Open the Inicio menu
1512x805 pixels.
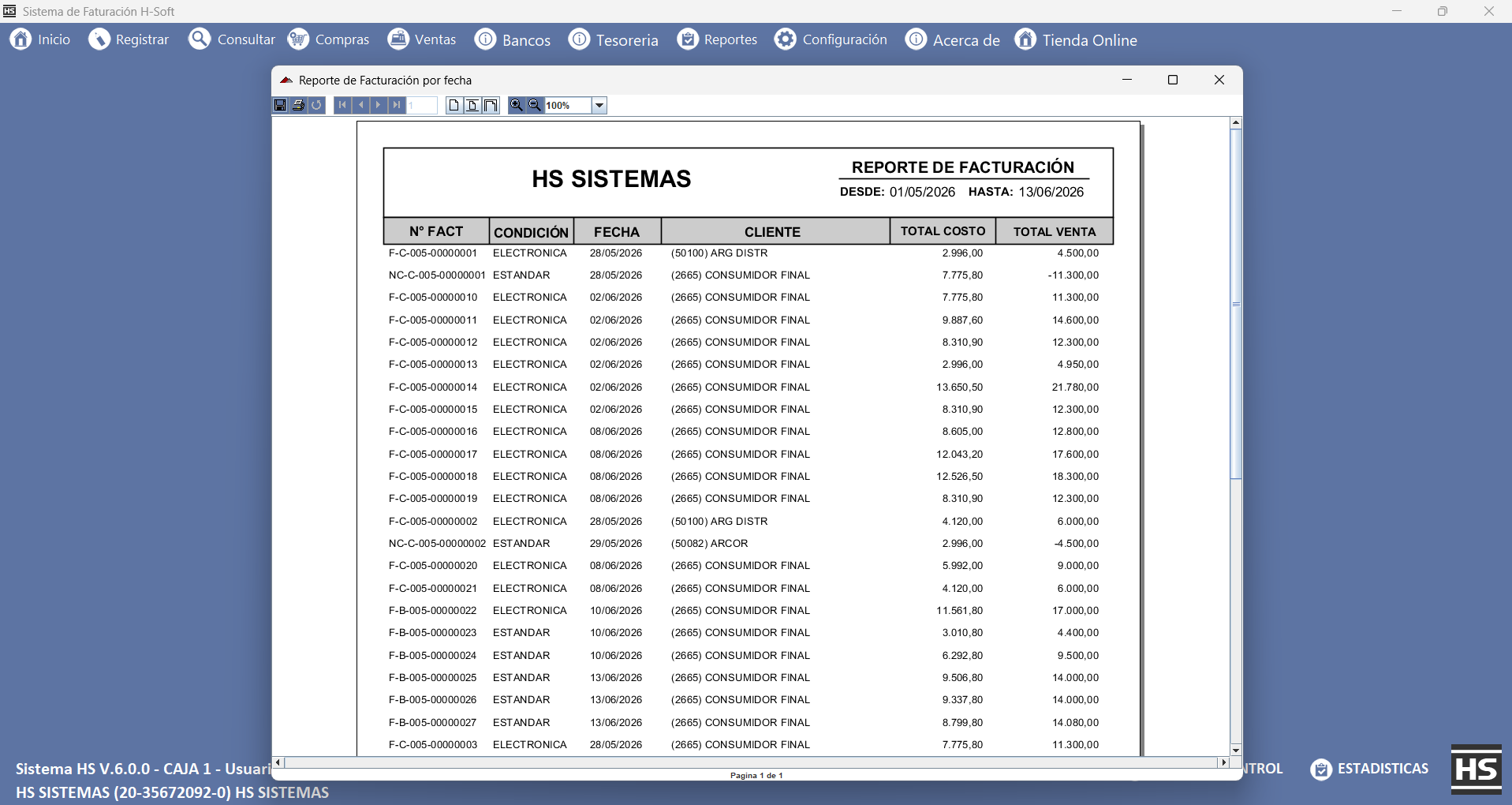click(40, 39)
